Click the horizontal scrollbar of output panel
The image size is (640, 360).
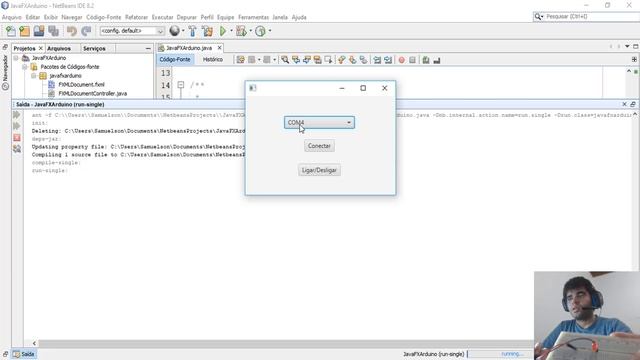286,344
